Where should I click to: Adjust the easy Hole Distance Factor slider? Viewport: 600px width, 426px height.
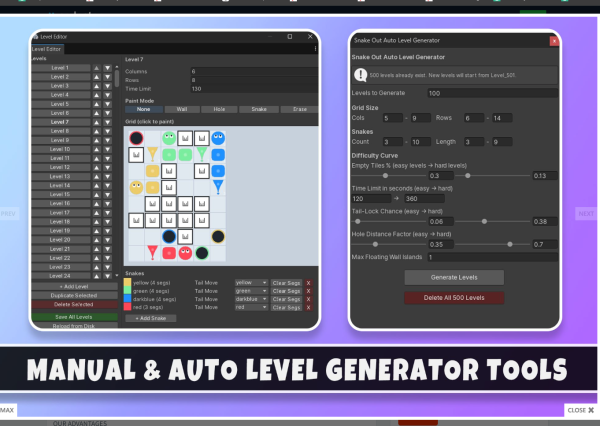[375, 244]
